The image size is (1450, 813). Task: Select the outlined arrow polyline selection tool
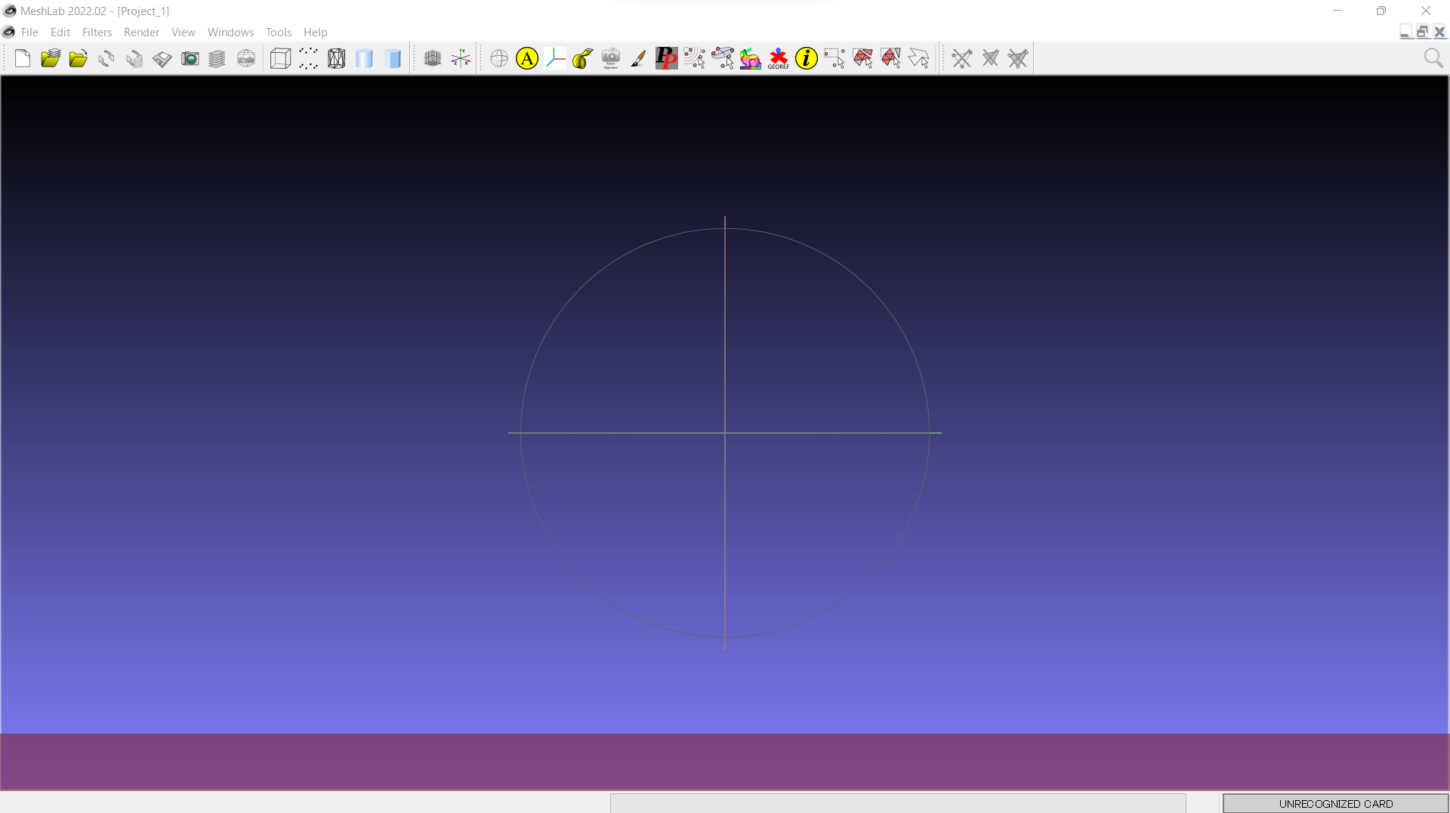[919, 59]
